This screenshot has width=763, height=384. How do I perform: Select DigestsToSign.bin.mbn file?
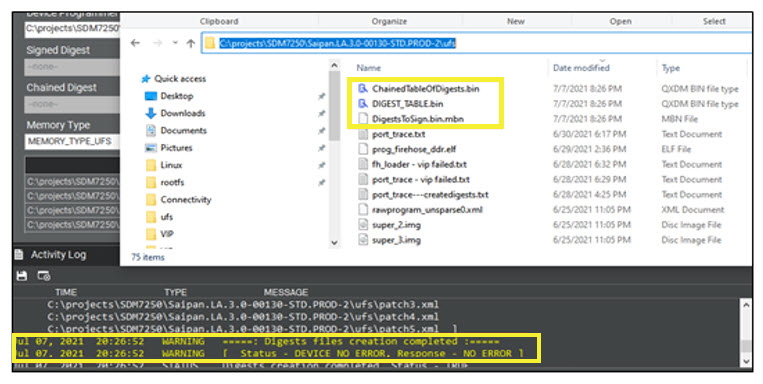click(418, 119)
